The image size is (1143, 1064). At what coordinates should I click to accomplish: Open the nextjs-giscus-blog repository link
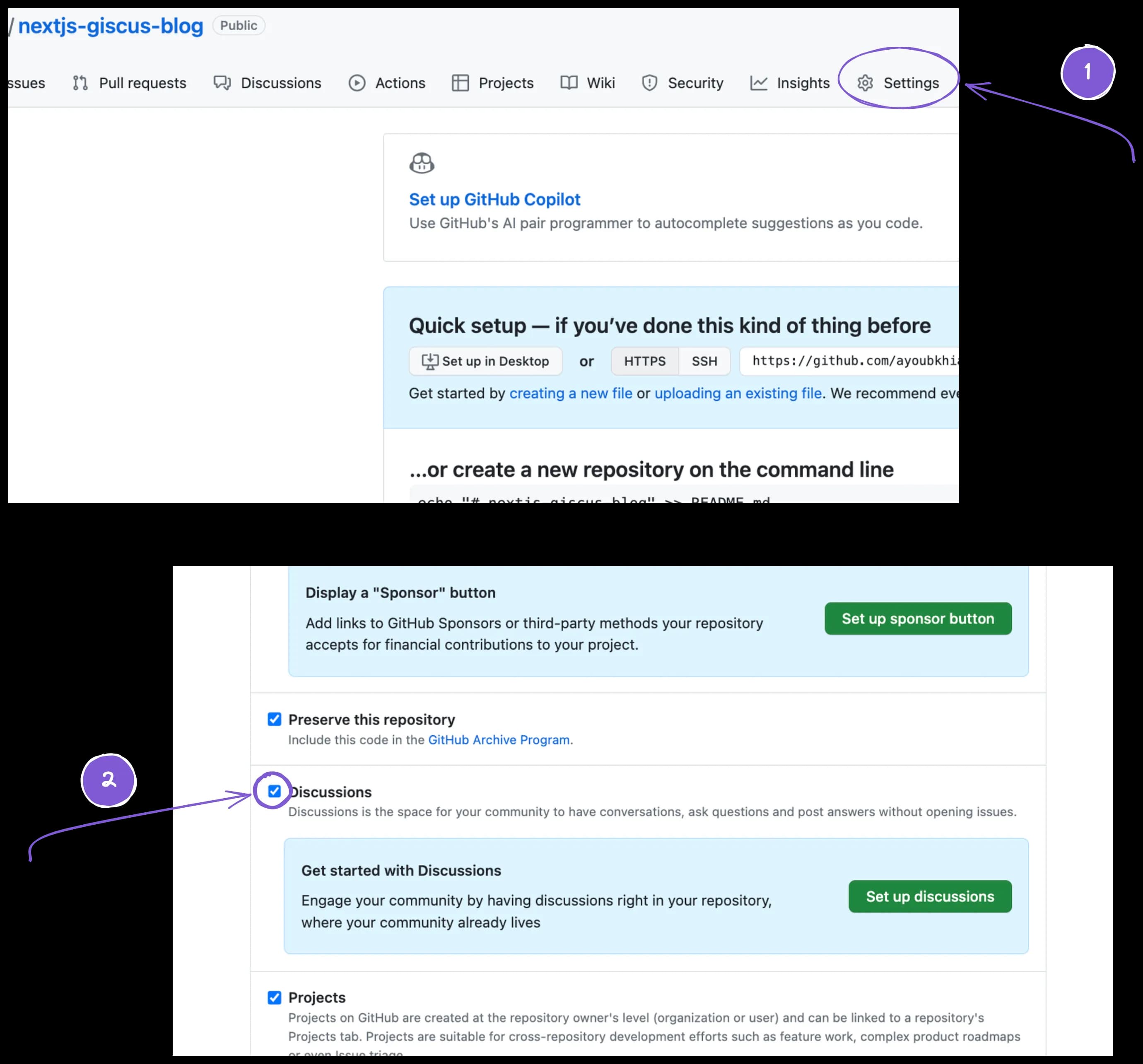tap(111, 26)
